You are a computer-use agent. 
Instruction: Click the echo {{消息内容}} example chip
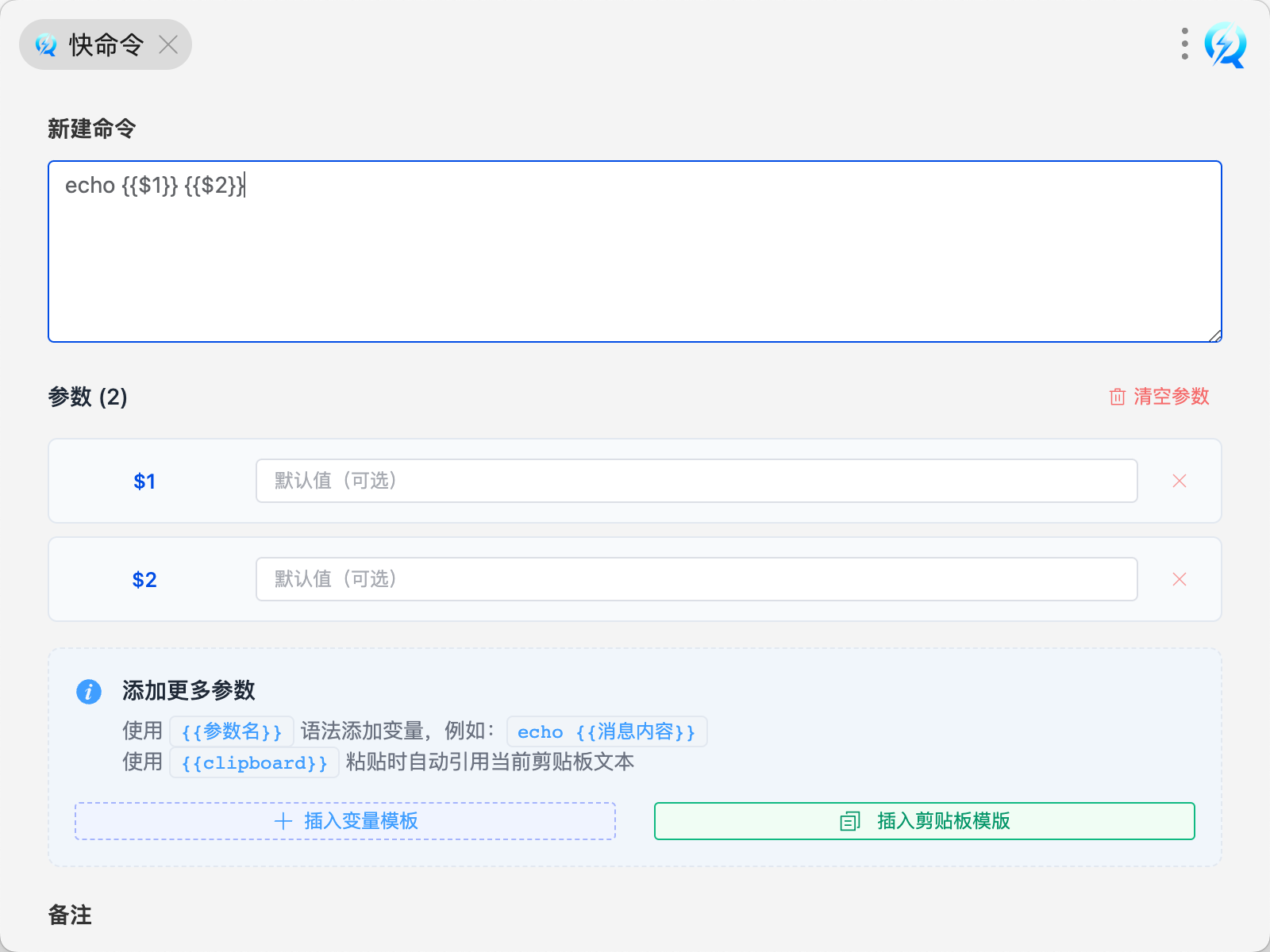coord(606,731)
